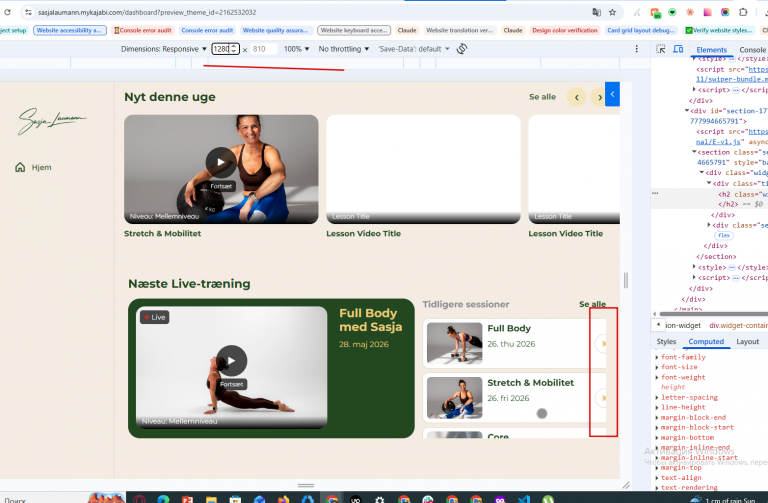Click the flex badge in the Elements tree
Image resolution: width=768 pixels, height=503 pixels.
[x=724, y=236]
